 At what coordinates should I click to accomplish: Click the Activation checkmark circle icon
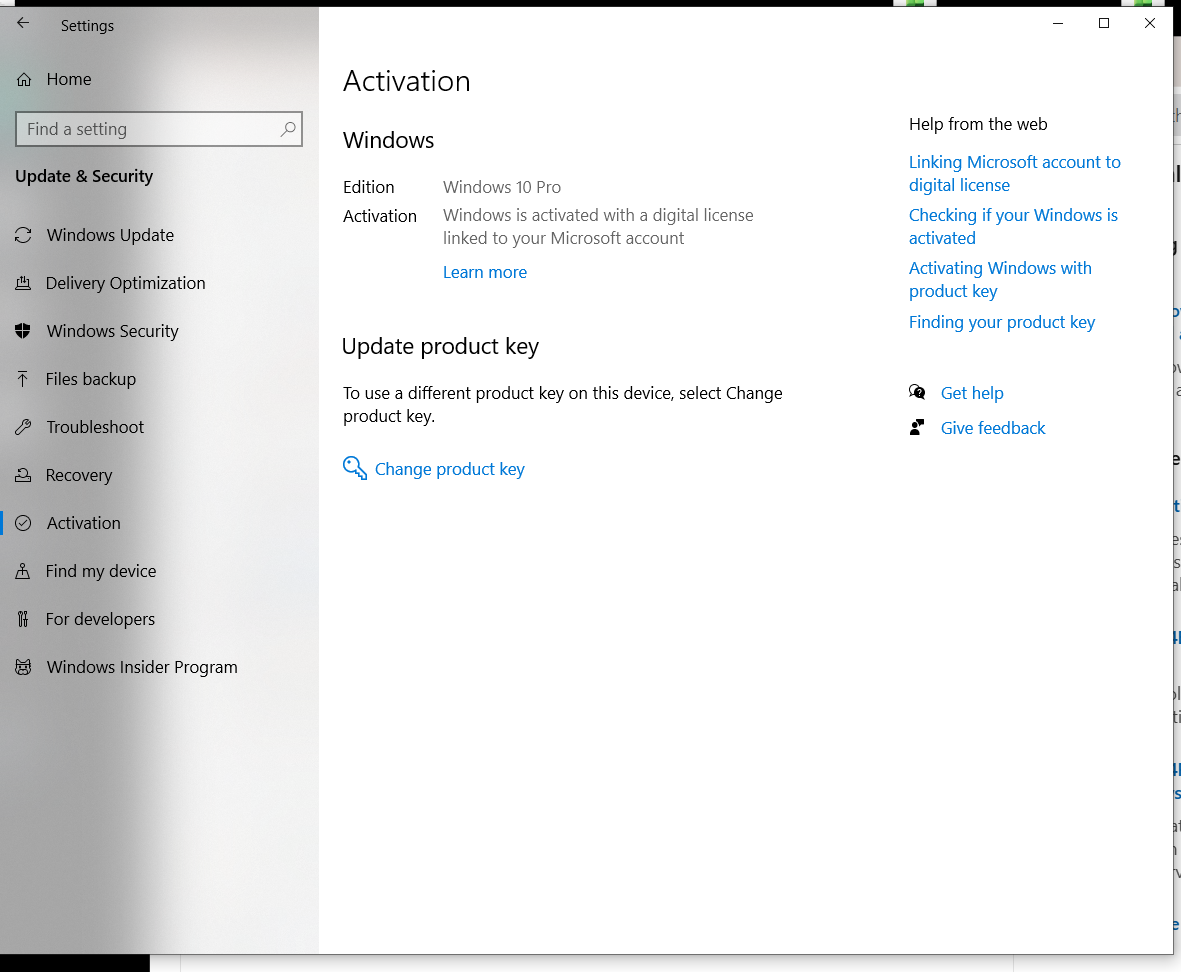point(23,523)
